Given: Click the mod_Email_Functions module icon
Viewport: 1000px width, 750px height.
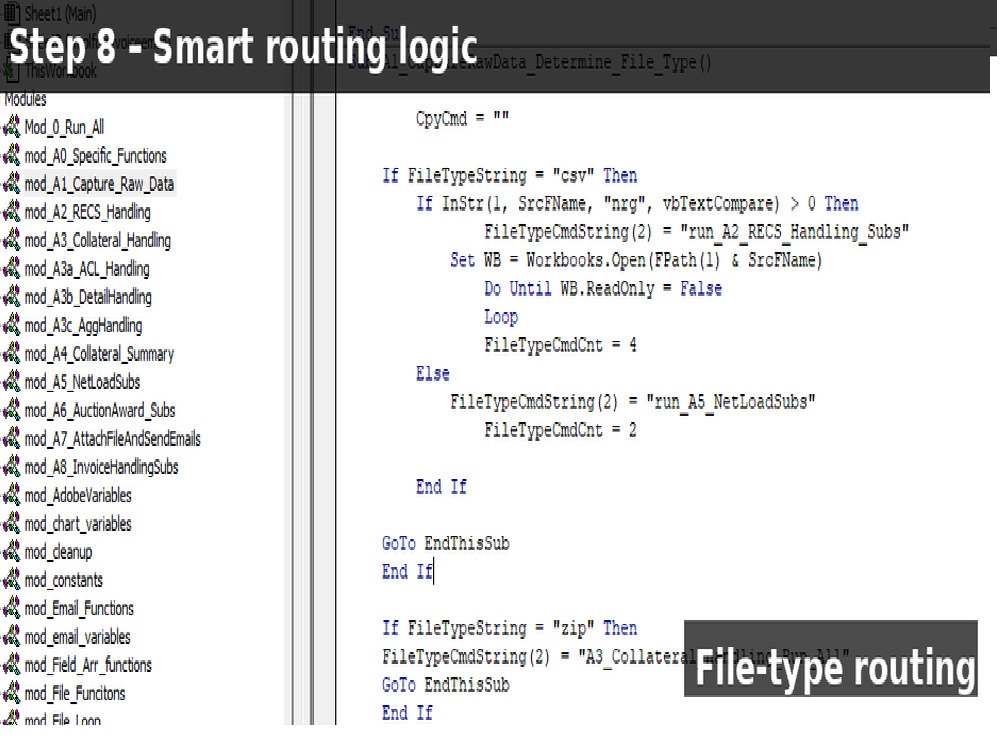Looking at the screenshot, I should click(x=11, y=609).
